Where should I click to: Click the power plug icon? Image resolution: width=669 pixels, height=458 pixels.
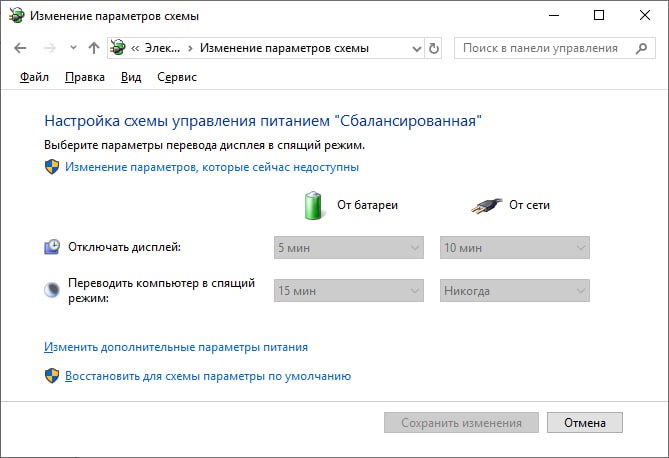click(485, 205)
